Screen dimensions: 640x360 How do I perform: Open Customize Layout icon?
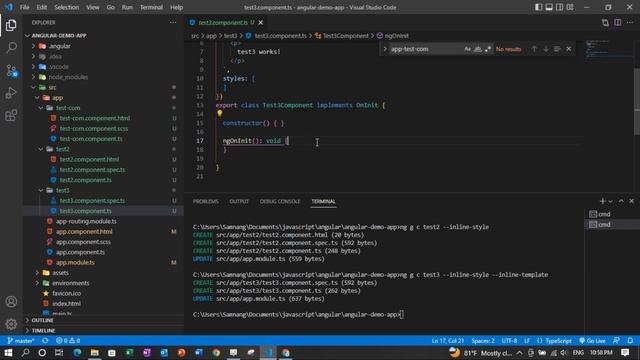pyautogui.click(x=570, y=7)
